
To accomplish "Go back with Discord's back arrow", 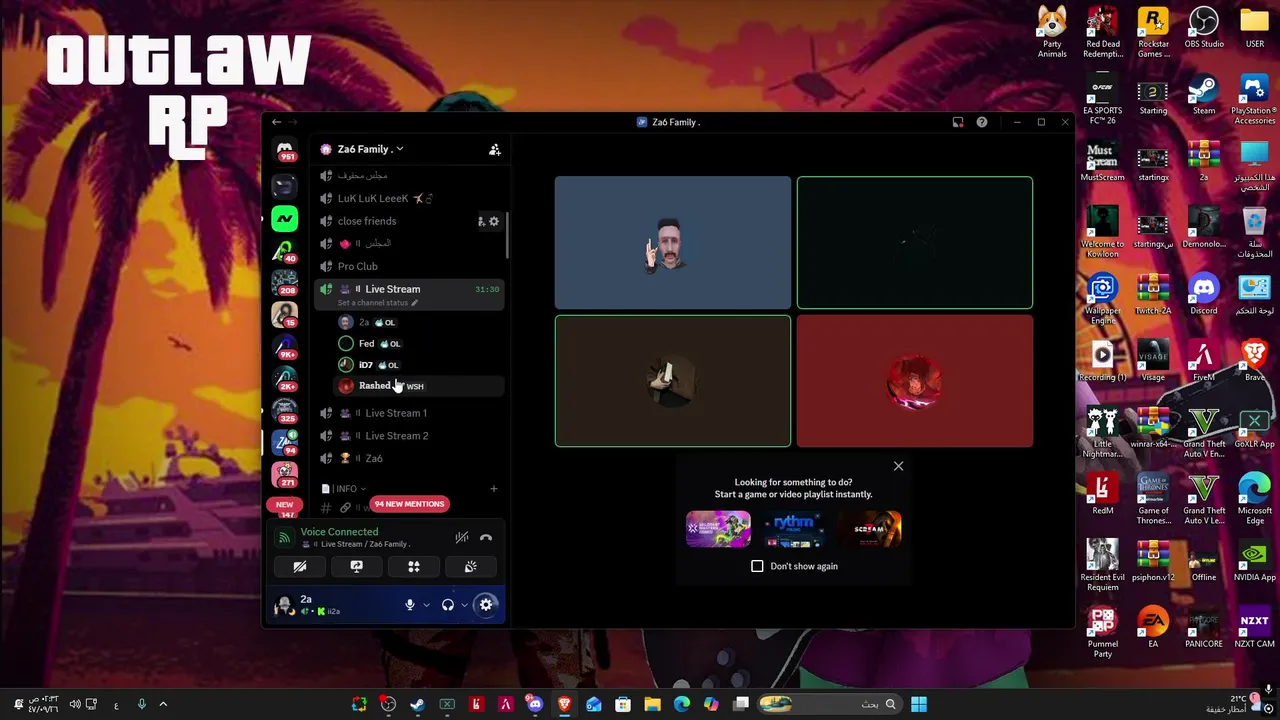I will click(276, 122).
